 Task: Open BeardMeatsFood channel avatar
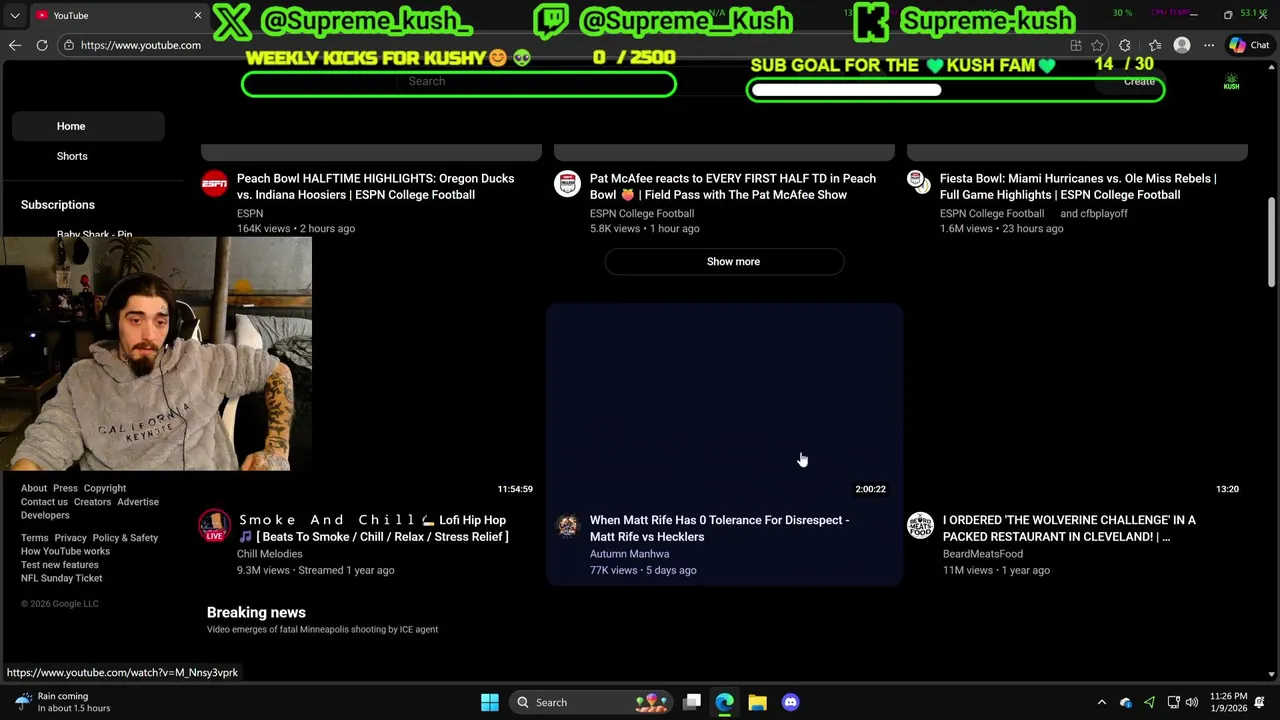(x=920, y=525)
